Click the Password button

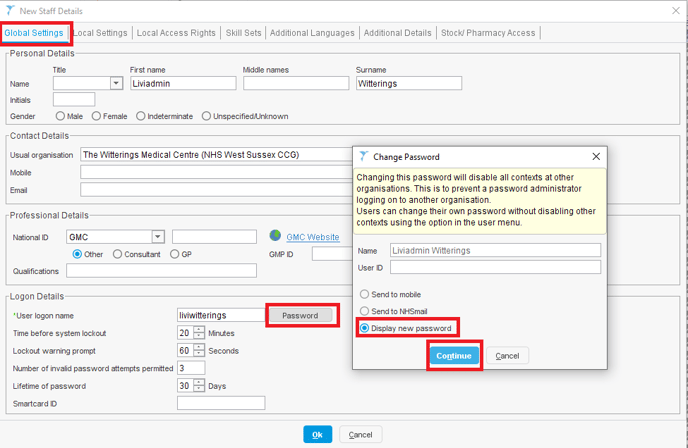[x=300, y=315]
